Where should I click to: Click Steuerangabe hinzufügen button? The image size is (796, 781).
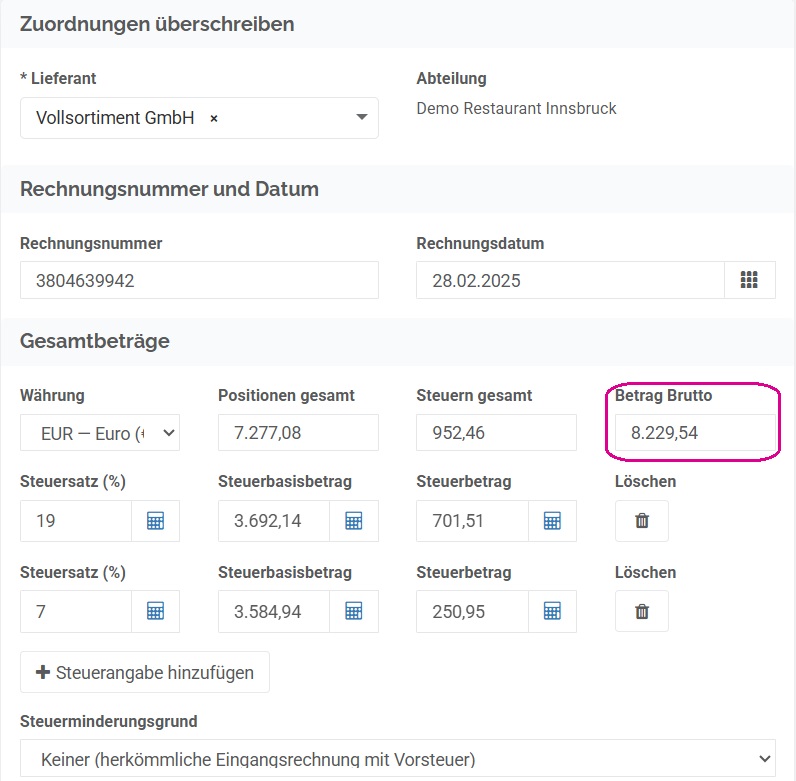click(145, 672)
